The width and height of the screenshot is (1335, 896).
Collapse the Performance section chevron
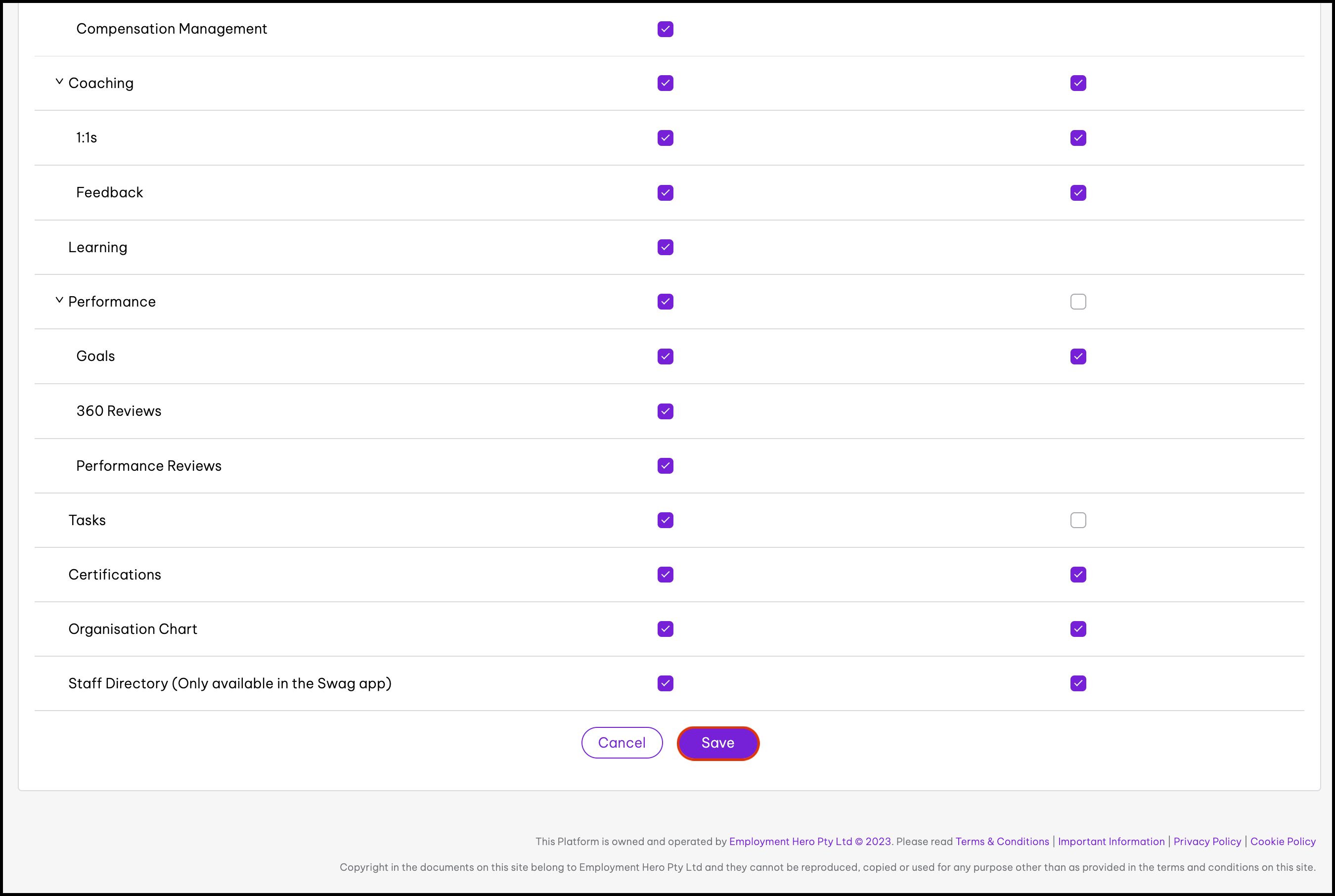(x=59, y=301)
